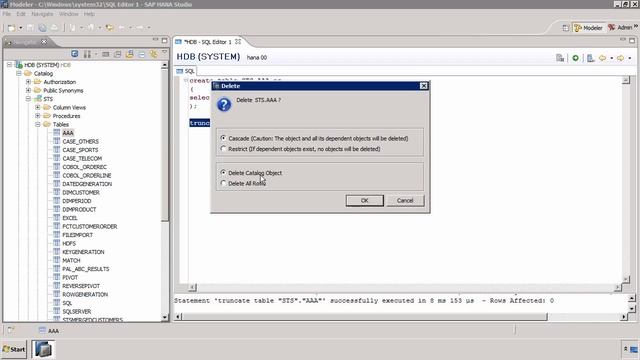Click Cancel in the Delete dialog

pos(405,200)
